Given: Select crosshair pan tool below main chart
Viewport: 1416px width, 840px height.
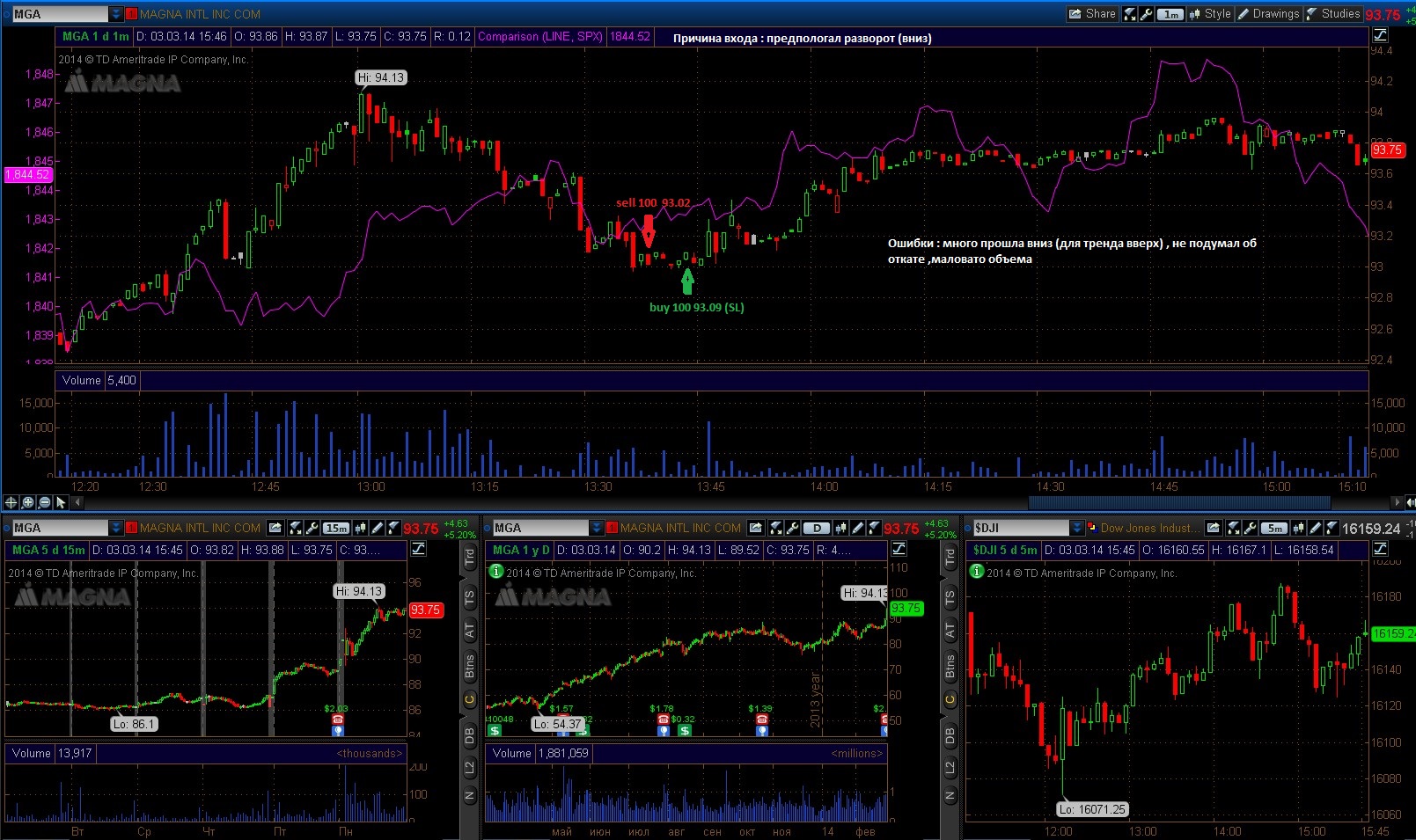Looking at the screenshot, I should click(11, 502).
